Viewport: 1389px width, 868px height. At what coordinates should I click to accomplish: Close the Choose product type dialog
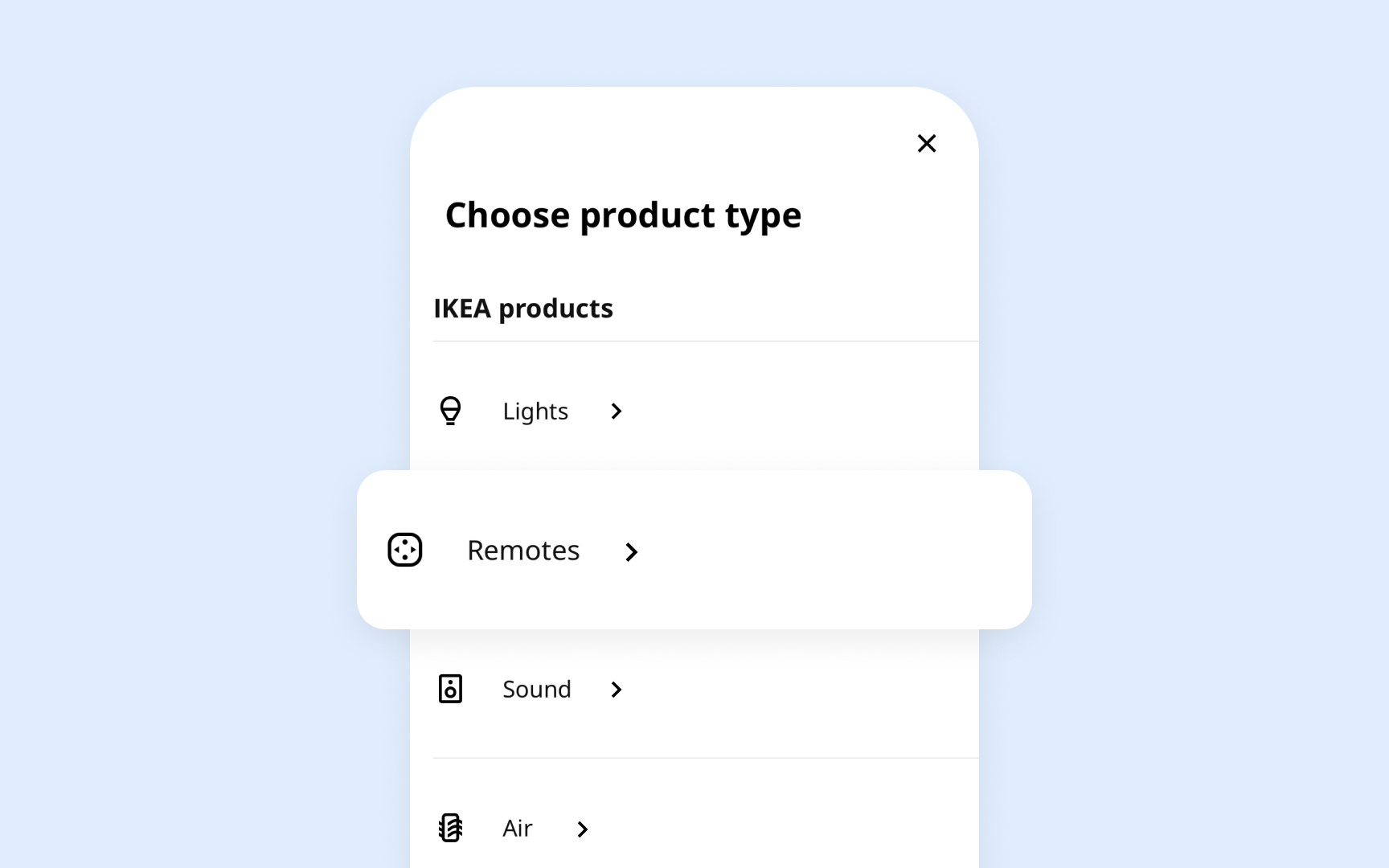[927, 143]
